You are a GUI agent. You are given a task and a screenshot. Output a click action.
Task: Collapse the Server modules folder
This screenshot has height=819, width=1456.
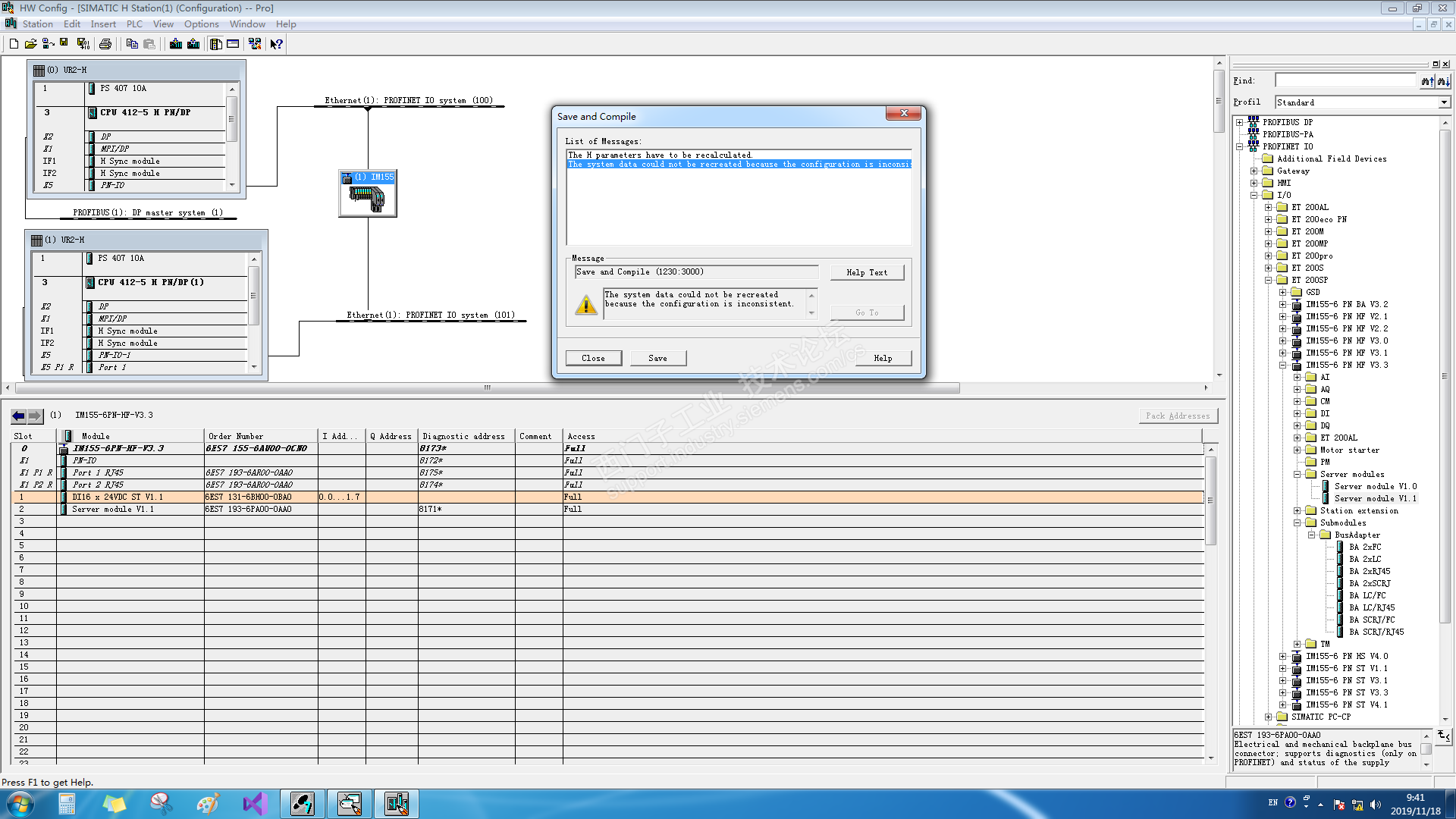(1297, 474)
